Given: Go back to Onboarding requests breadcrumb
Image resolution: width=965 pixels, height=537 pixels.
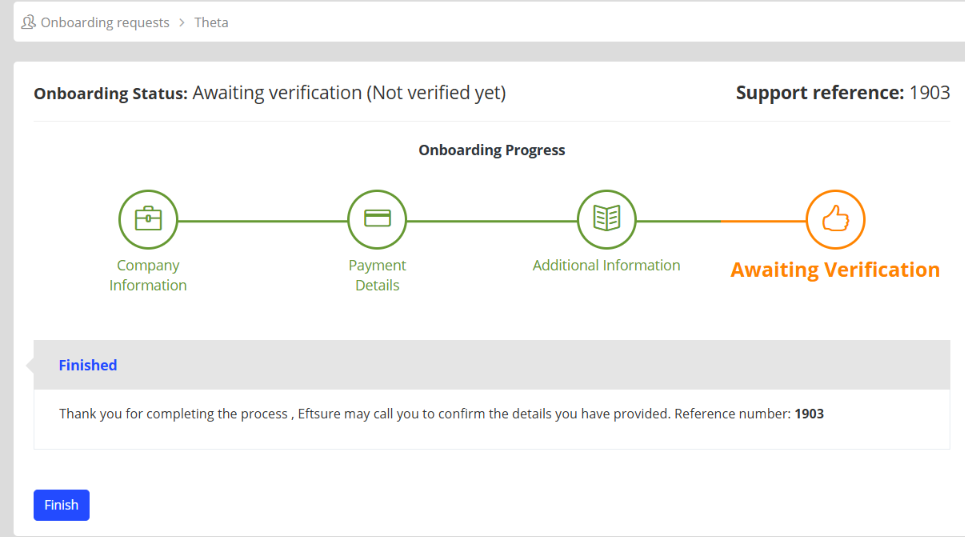Looking at the screenshot, I should 105,23.
